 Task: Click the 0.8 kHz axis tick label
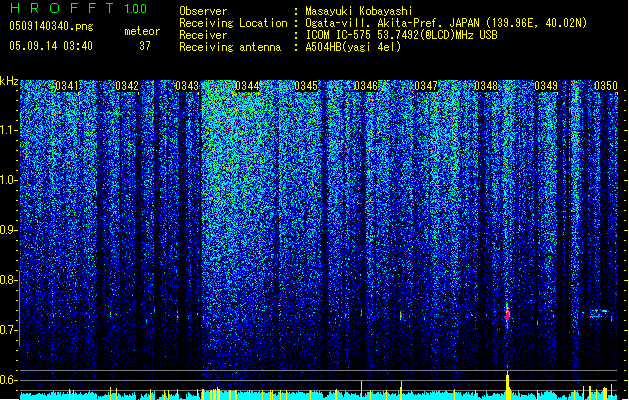(x=9, y=280)
